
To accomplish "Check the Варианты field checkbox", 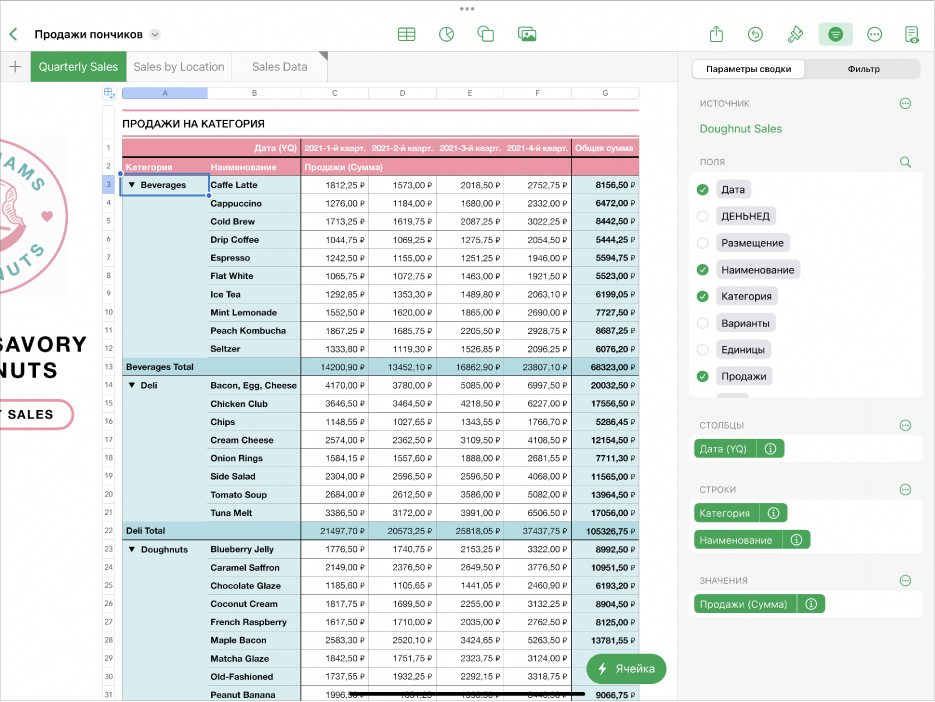I will tap(702, 323).
